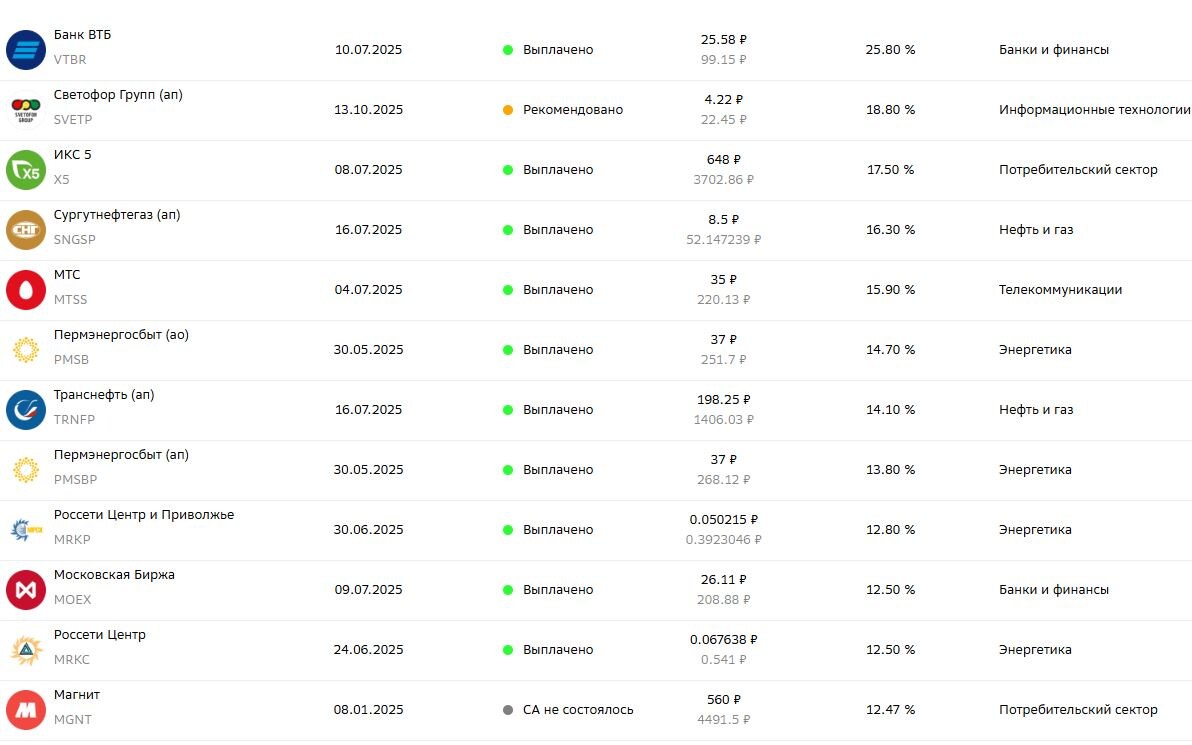Click the 18.80 % yield value
The height and width of the screenshot is (745, 1192).
[x=890, y=110]
